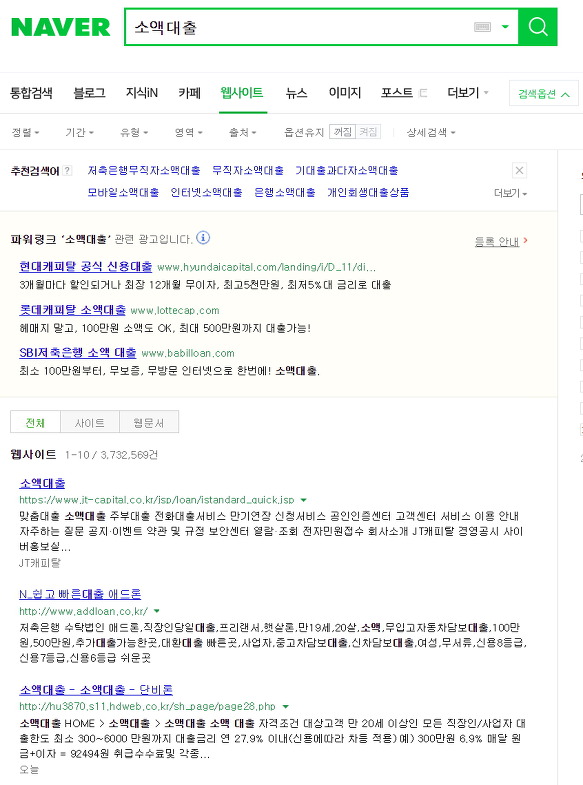Switch to the 통합검색 tab

click(x=31, y=93)
